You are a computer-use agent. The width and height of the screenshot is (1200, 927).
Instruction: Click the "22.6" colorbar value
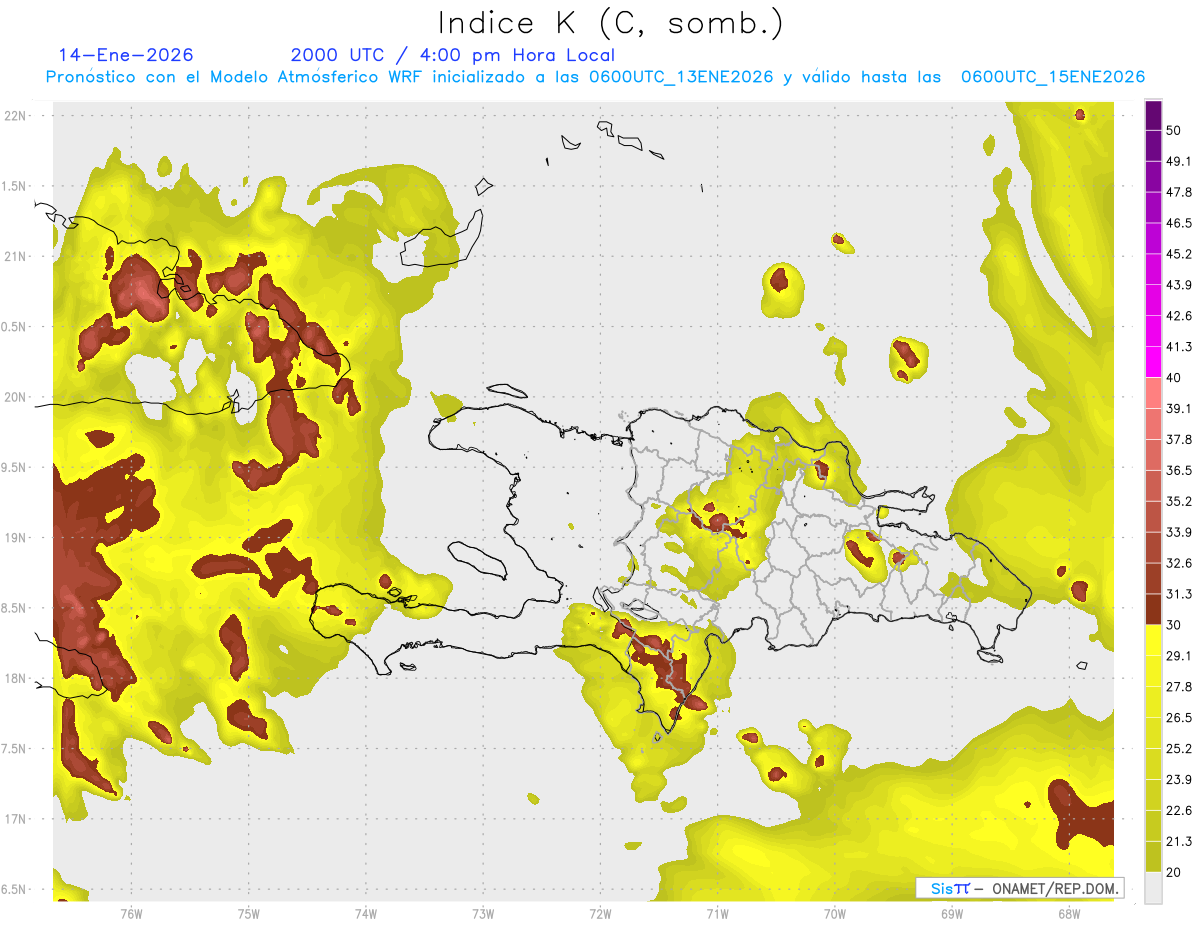click(1179, 811)
